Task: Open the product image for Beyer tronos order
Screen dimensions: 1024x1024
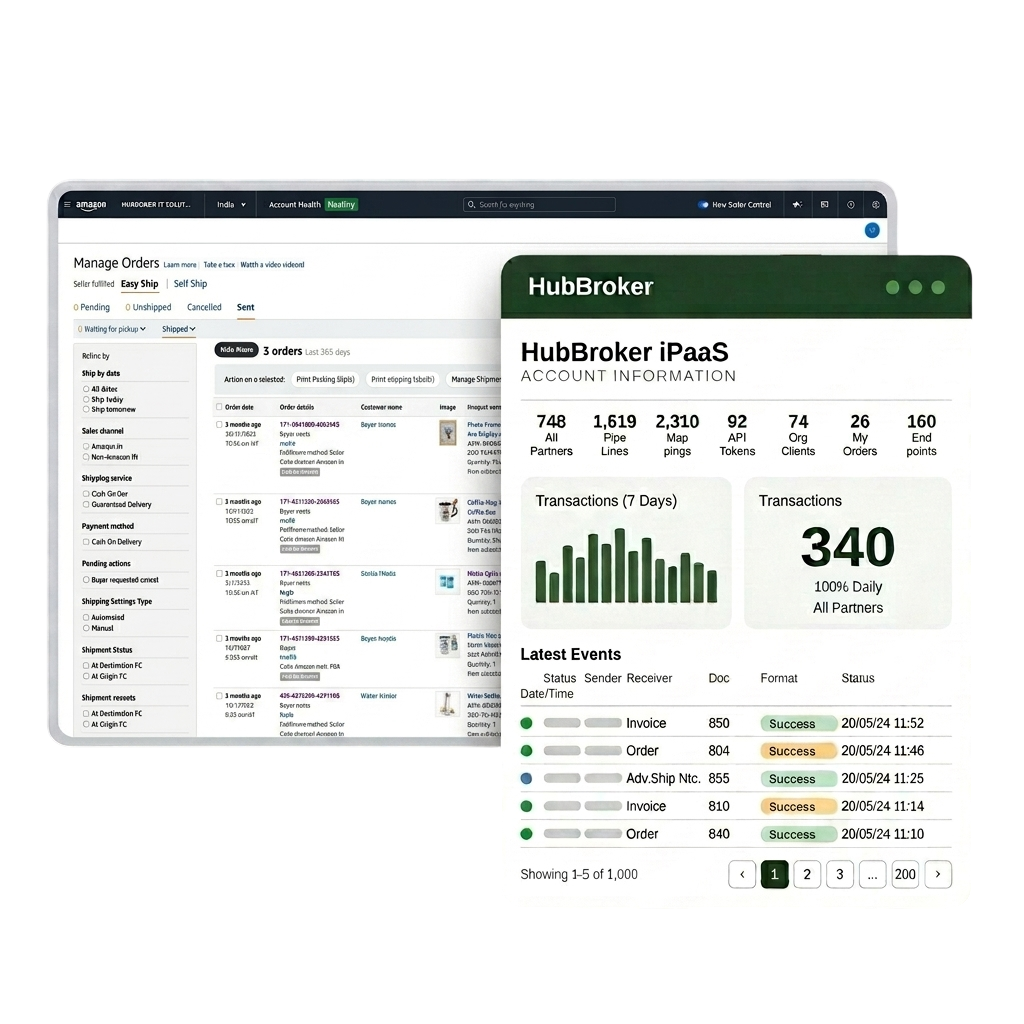Action: (x=448, y=433)
